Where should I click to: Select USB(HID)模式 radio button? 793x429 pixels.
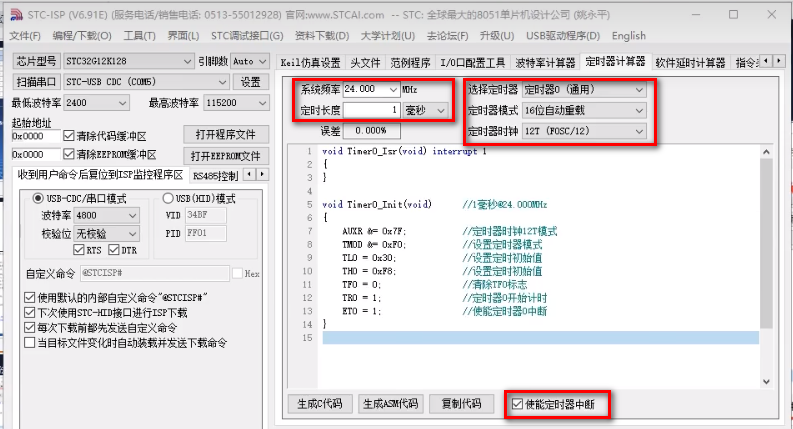click(x=167, y=198)
